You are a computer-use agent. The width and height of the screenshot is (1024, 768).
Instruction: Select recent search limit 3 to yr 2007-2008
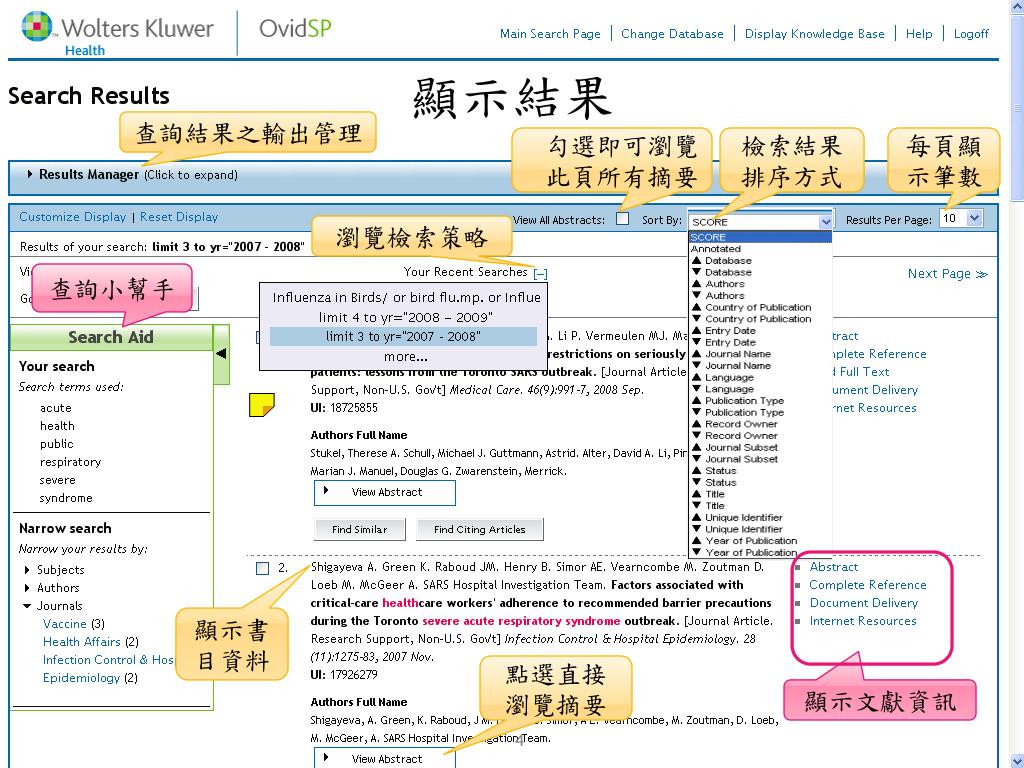(404, 336)
